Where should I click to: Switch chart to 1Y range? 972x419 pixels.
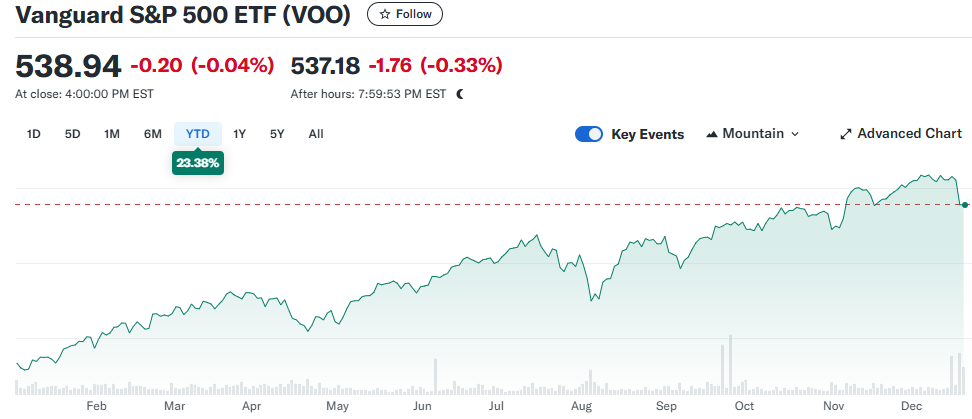pos(240,134)
